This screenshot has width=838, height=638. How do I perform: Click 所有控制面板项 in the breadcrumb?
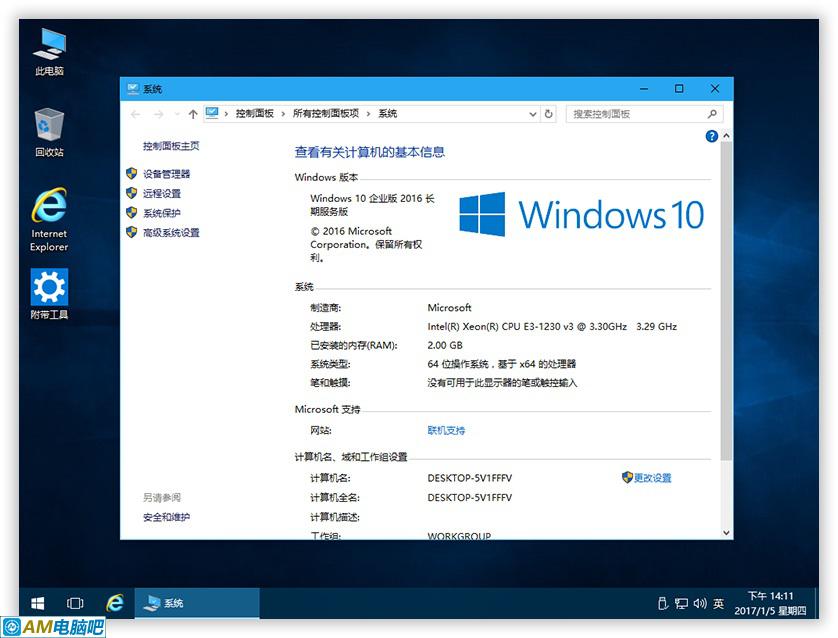click(325, 113)
